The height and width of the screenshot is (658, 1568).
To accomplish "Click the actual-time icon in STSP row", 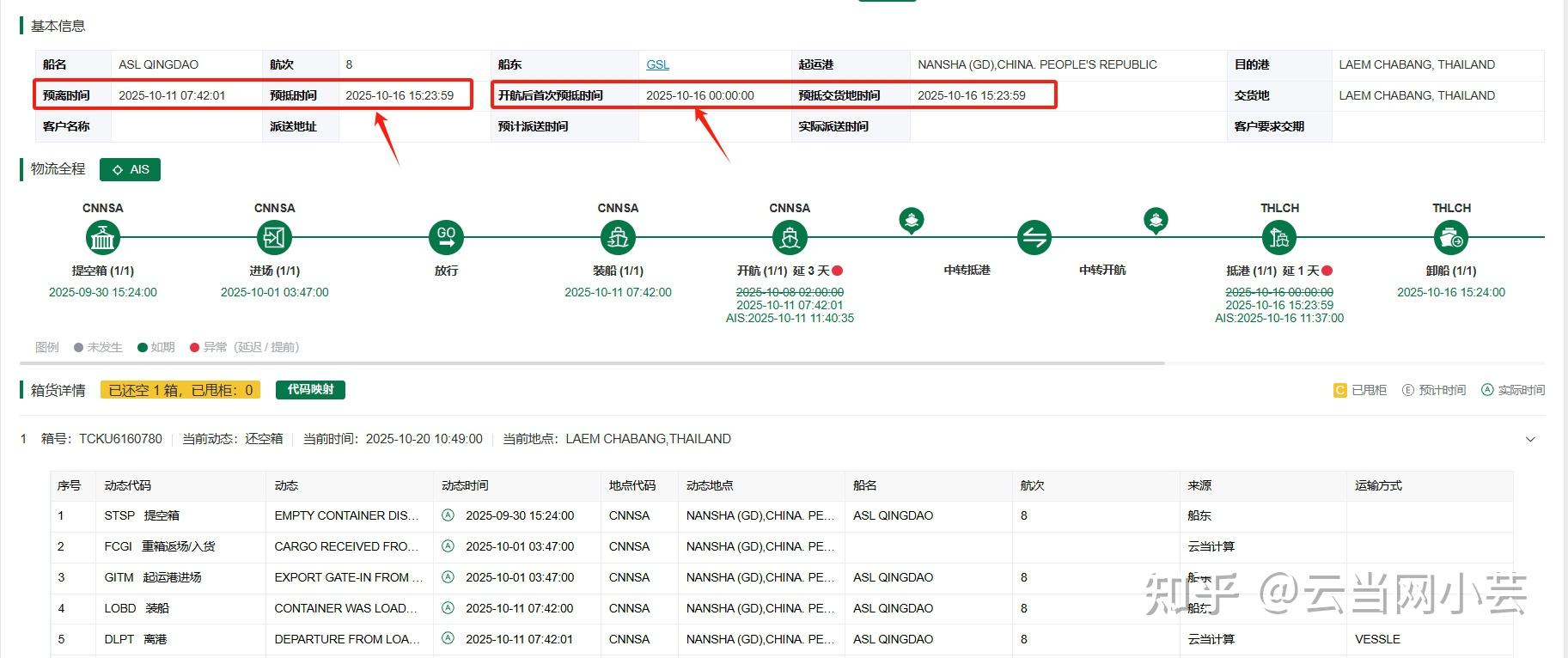I will pyautogui.click(x=448, y=515).
